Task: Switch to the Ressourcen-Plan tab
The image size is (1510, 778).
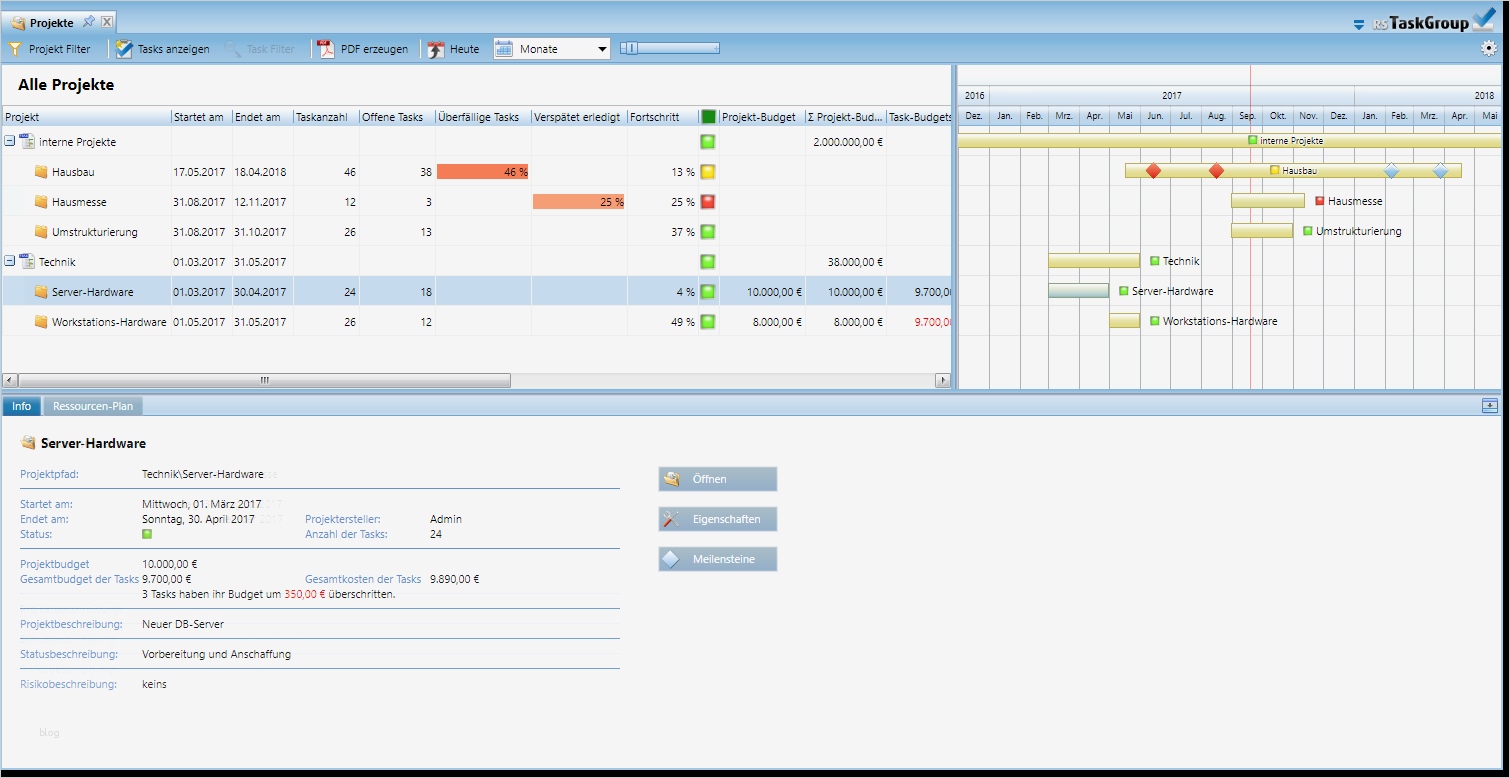Action: click(x=93, y=406)
